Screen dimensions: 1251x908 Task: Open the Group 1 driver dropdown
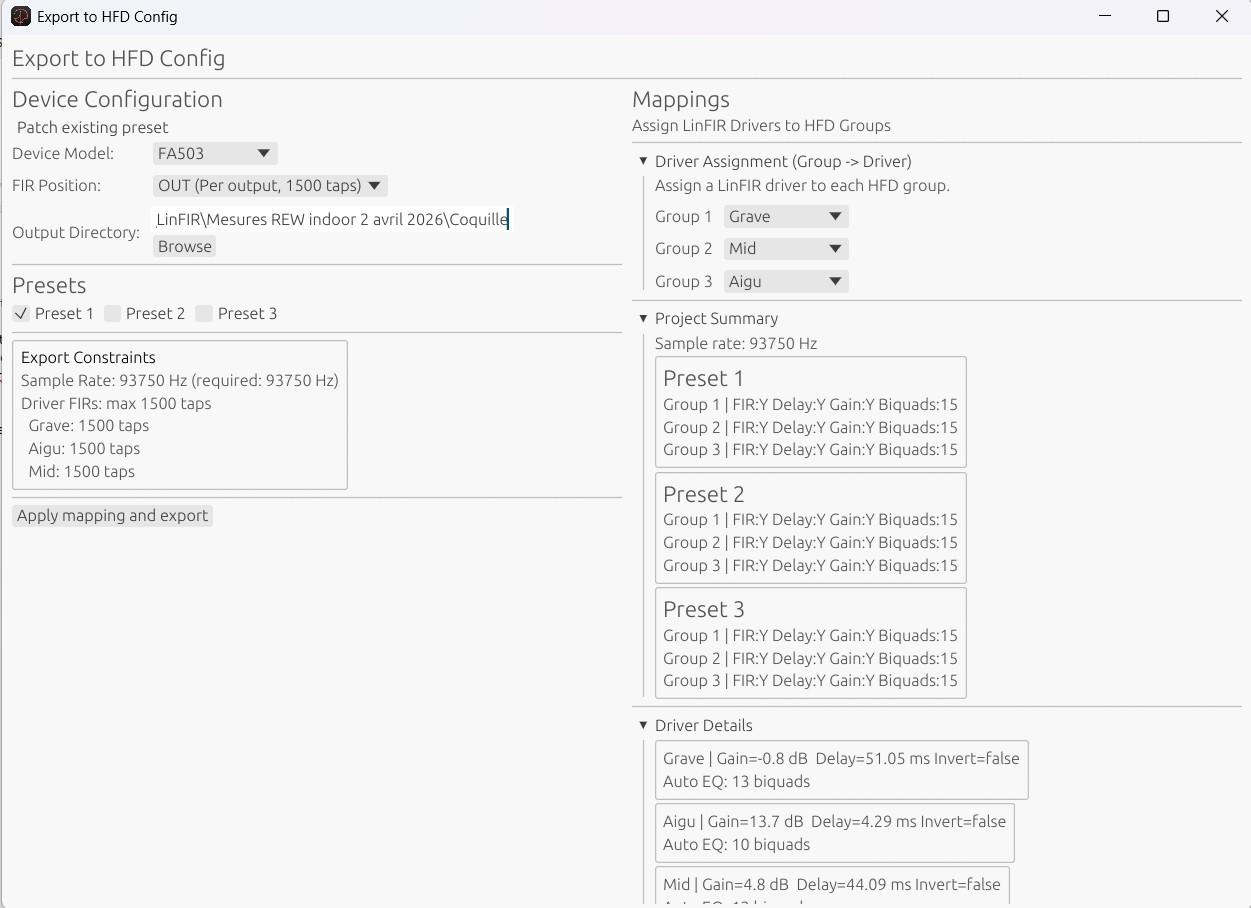[x=785, y=217]
